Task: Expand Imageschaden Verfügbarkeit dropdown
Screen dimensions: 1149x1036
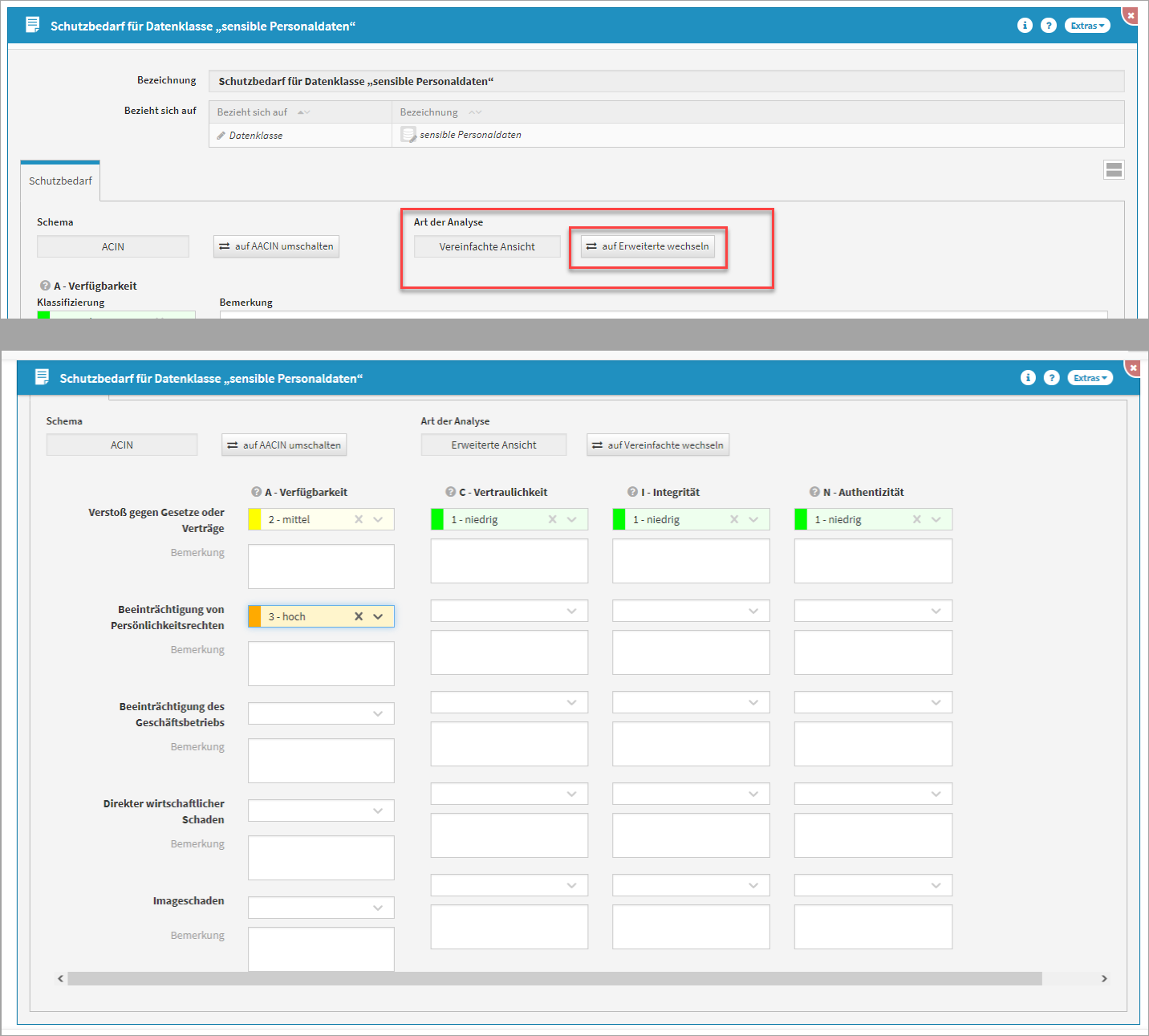Action: [377, 908]
